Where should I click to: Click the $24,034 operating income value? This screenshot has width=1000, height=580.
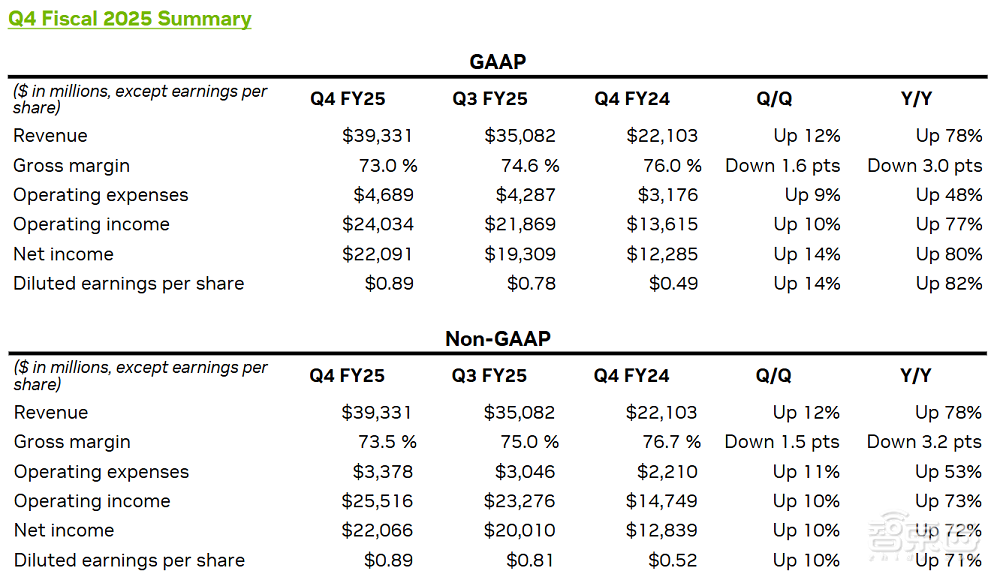(378, 225)
